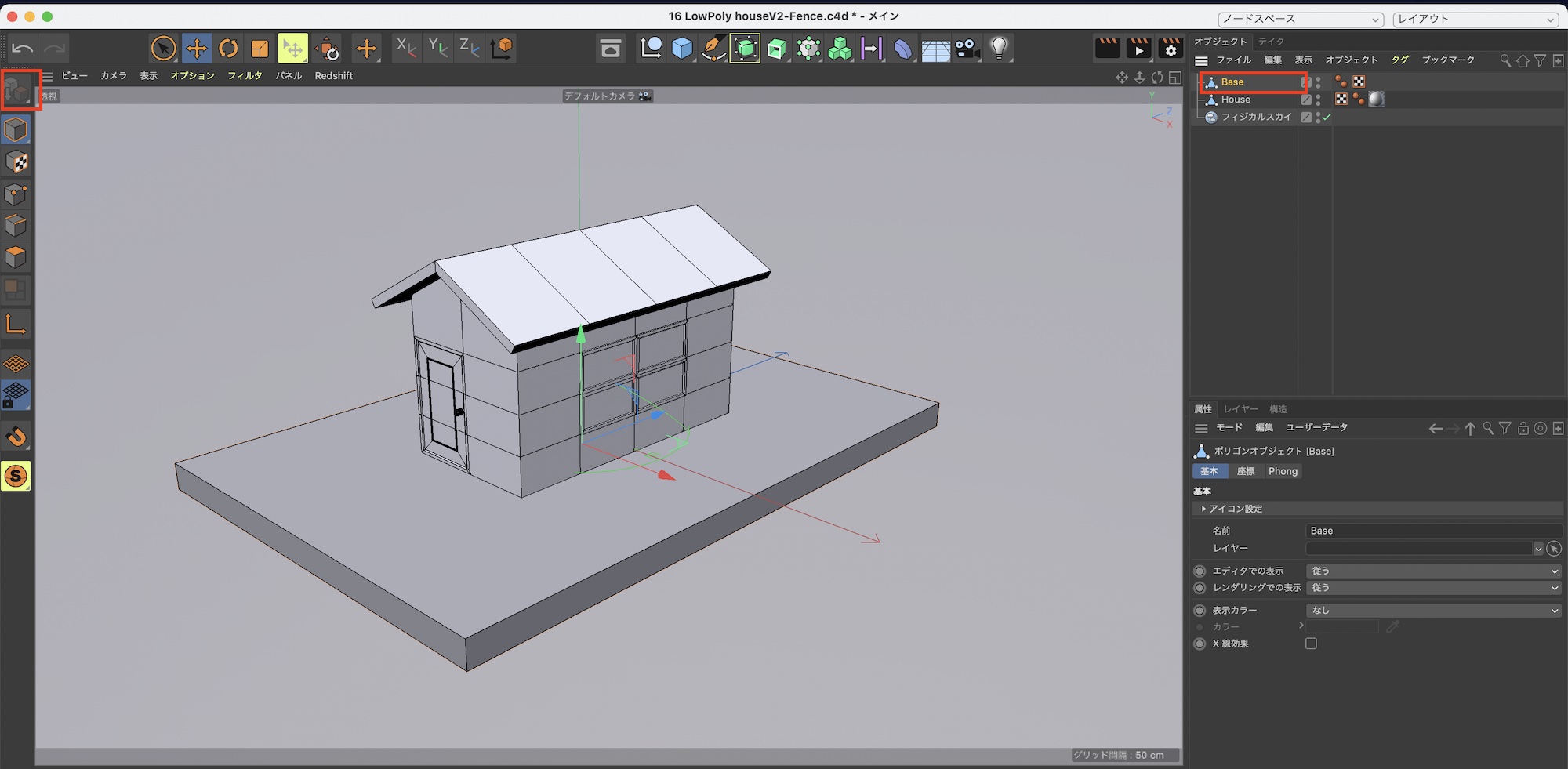
Task: Toggle the X線効果 checkbox
Action: pyautogui.click(x=1311, y=644)
